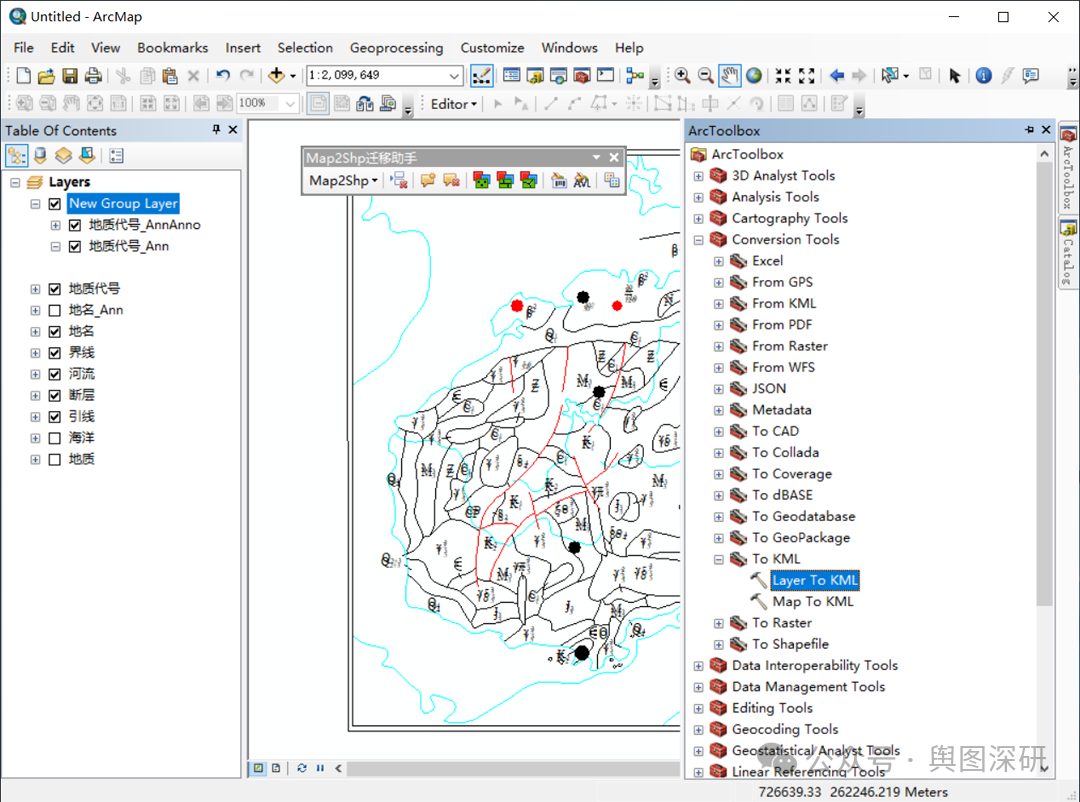Enable the 海洋 layer checkbox
This screenshot has height=802, width=1080.
pos(55,438)
